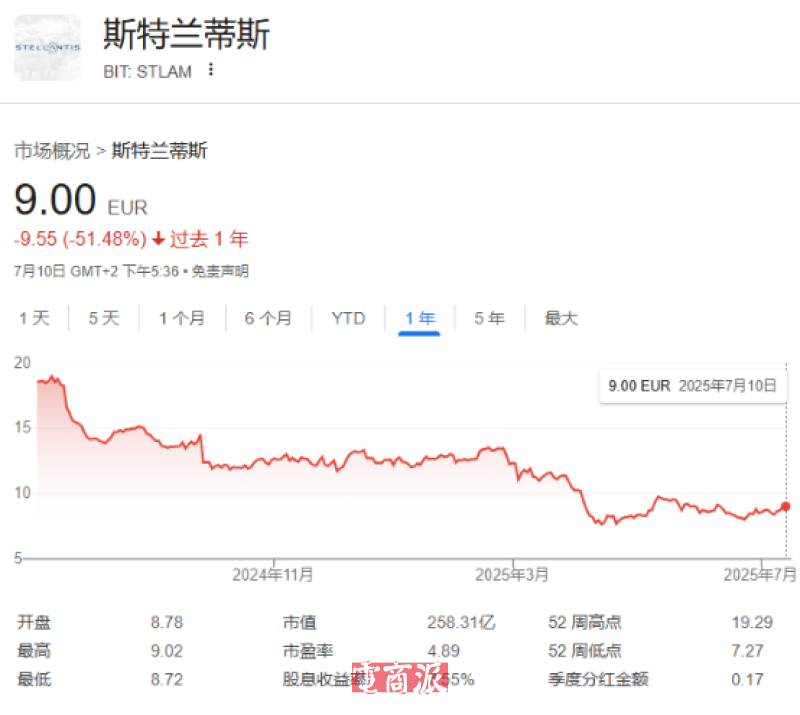Click the 季度分红金额 label

coord(598,680)
